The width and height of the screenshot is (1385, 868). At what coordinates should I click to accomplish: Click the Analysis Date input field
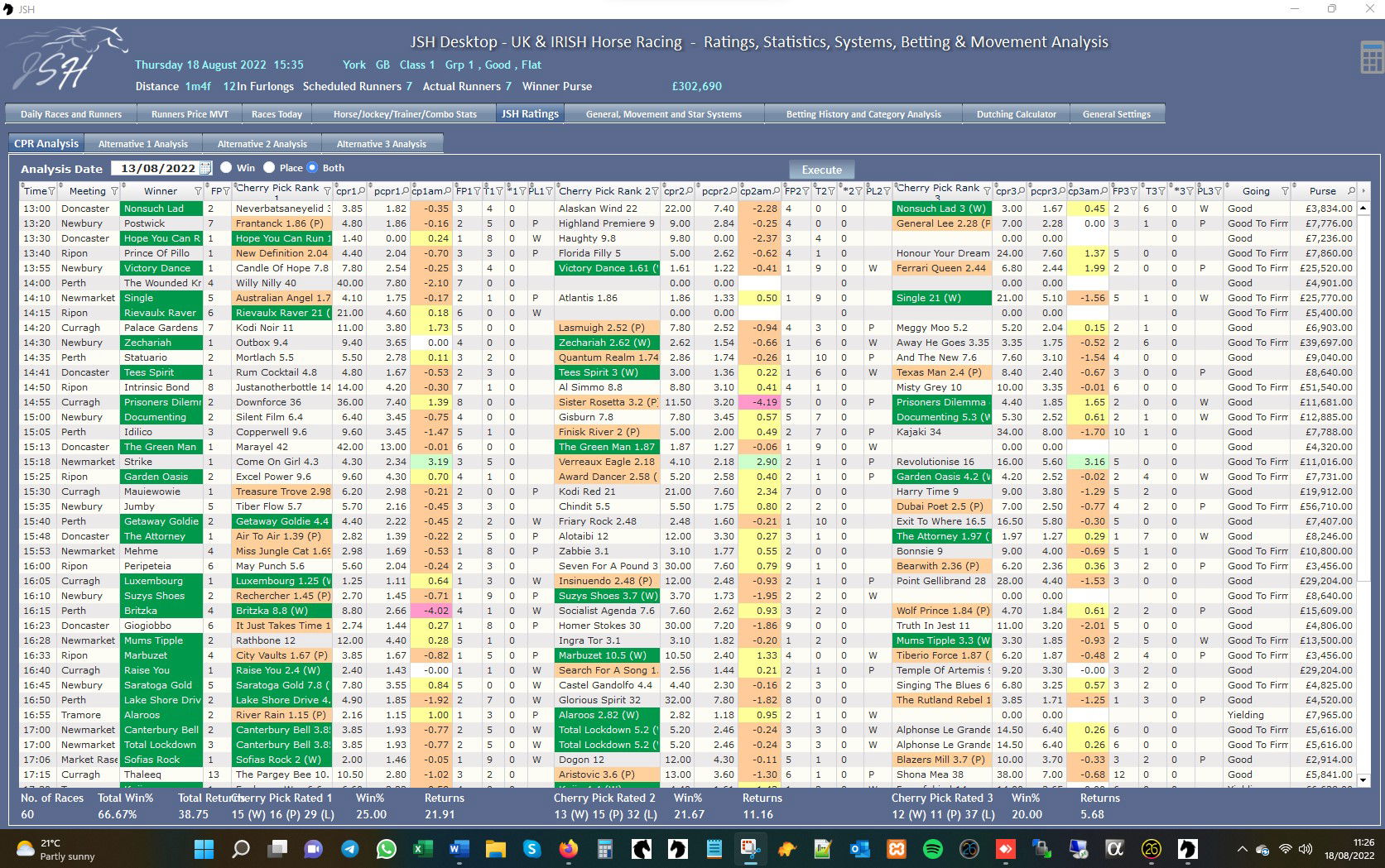[x=155, y=168]
